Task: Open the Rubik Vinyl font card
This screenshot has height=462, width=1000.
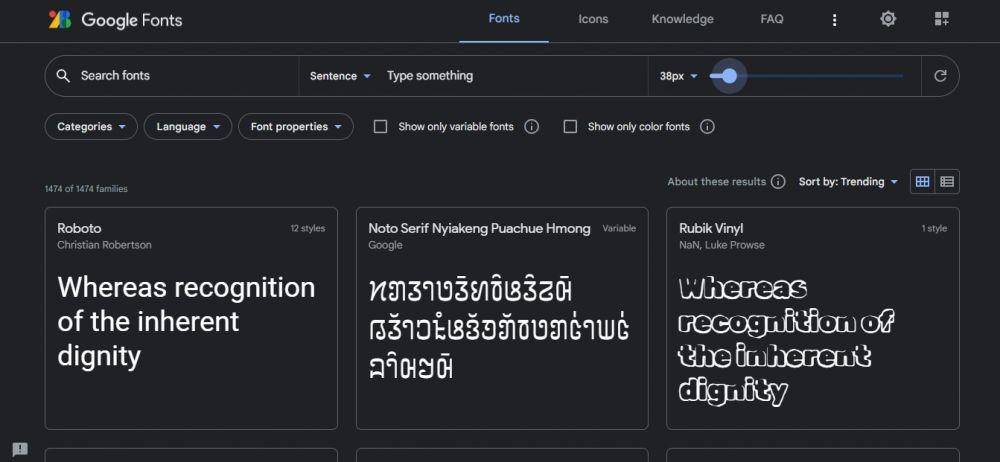Action: tap(812, 318)
